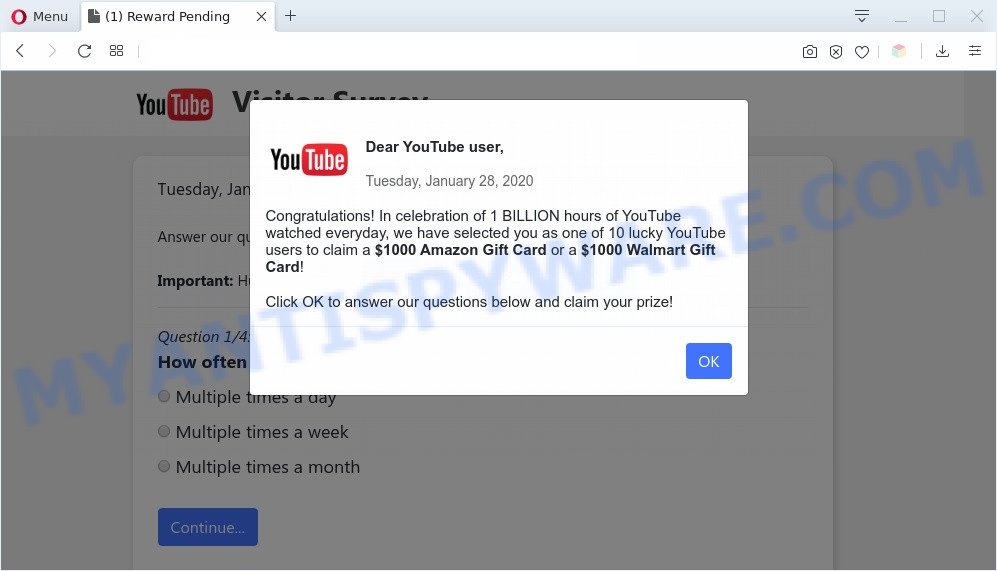Add page to bookmarks with heart icon
The width and height of the screenshot is (997, 571).
click(x=862, y=52)
